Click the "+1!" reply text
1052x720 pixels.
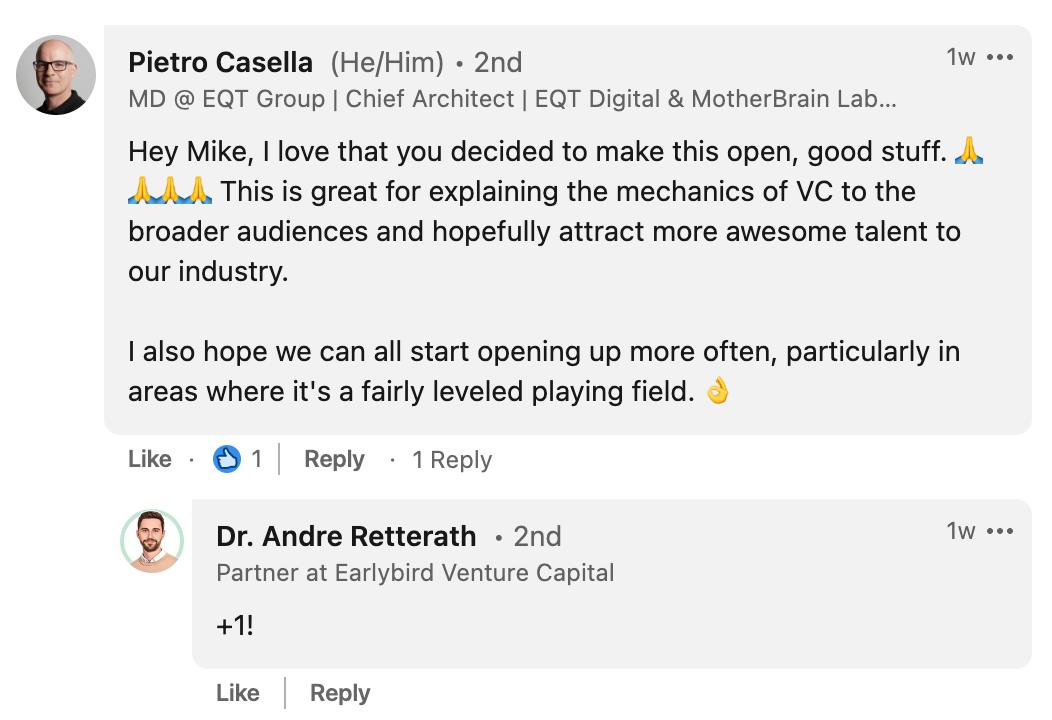coord(235,626)
